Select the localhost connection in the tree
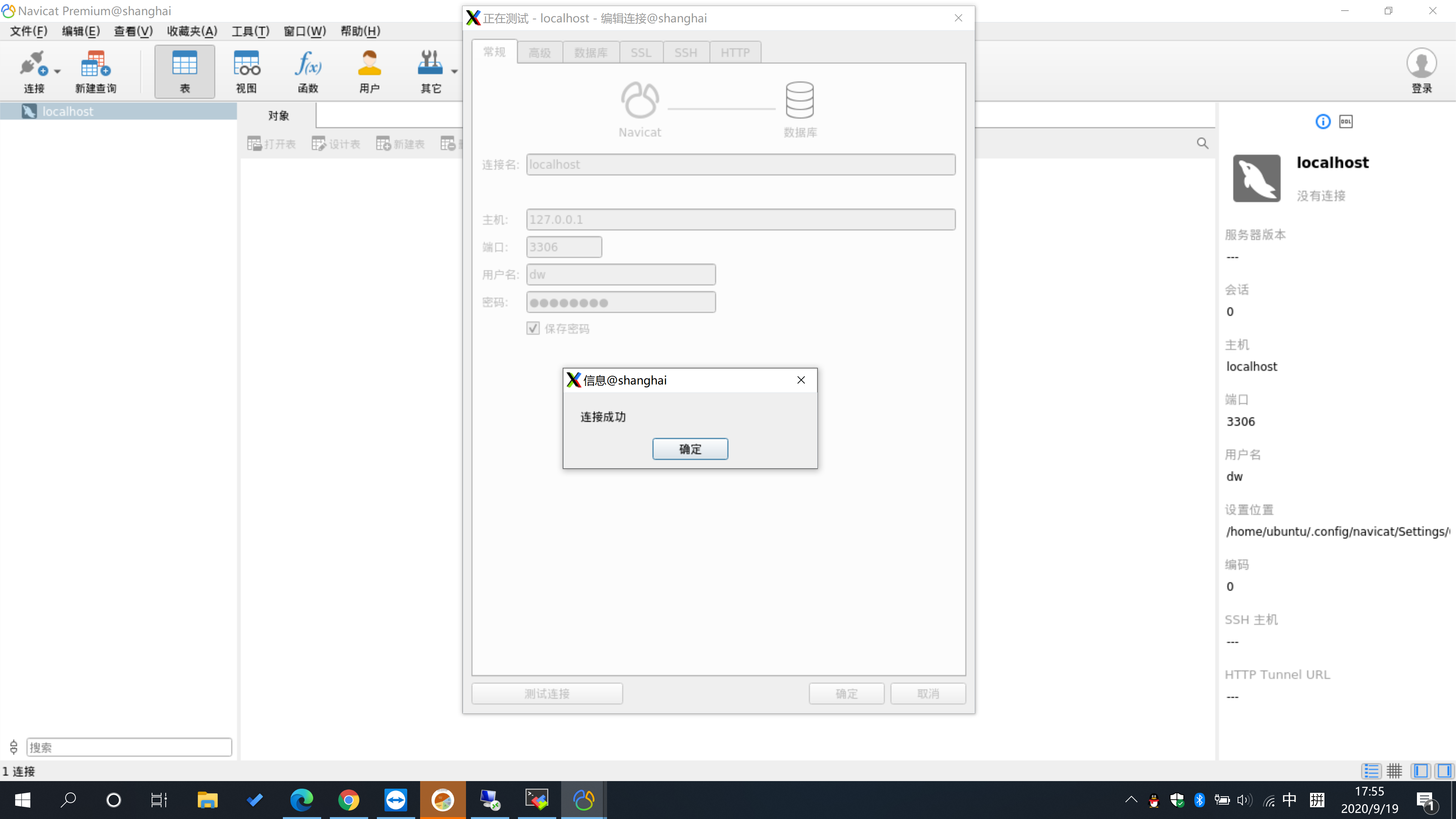Screen dimensions: 1456x819 tap(118, 111)
